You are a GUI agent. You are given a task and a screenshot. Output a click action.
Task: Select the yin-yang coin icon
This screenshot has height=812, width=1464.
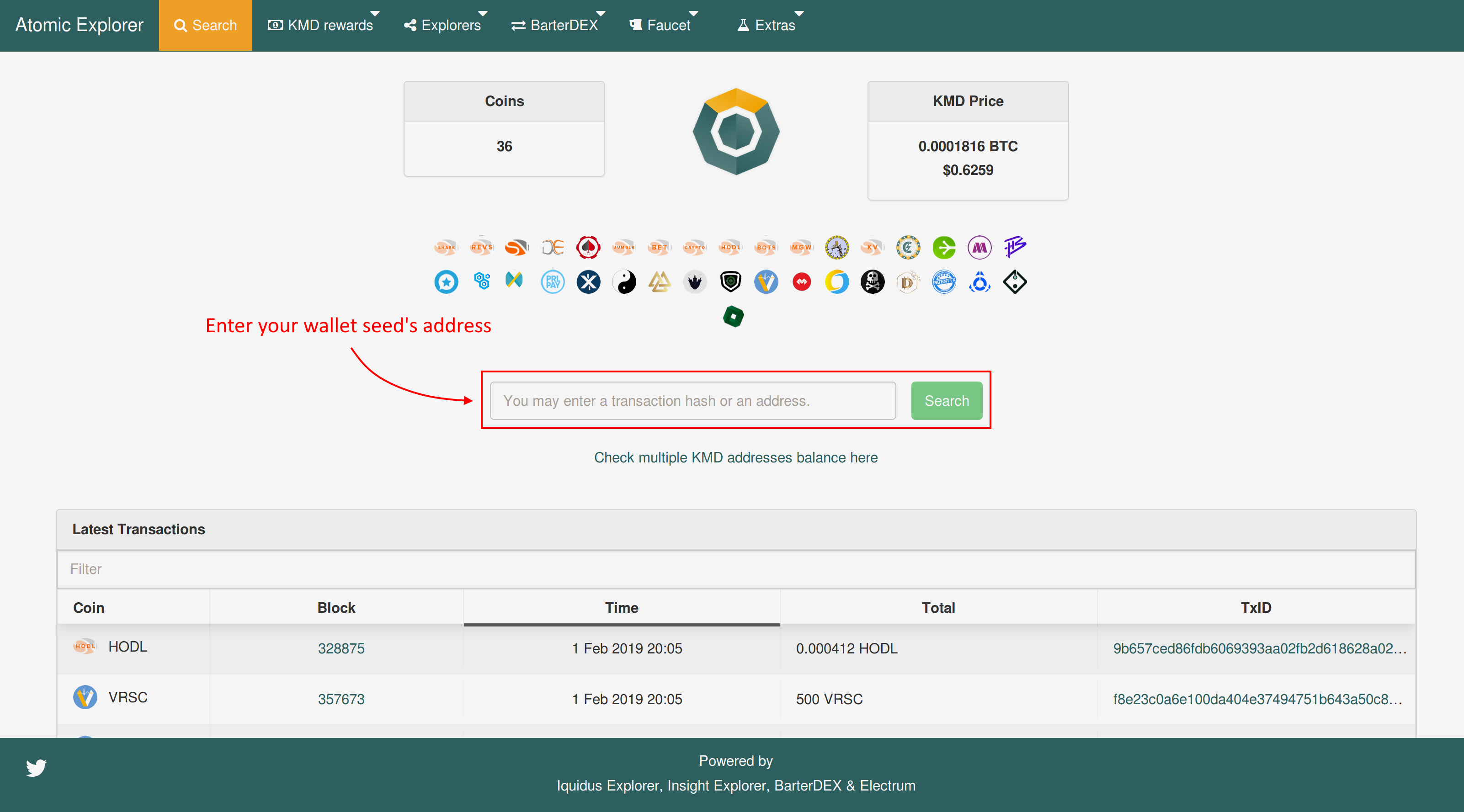click(624, 282)
